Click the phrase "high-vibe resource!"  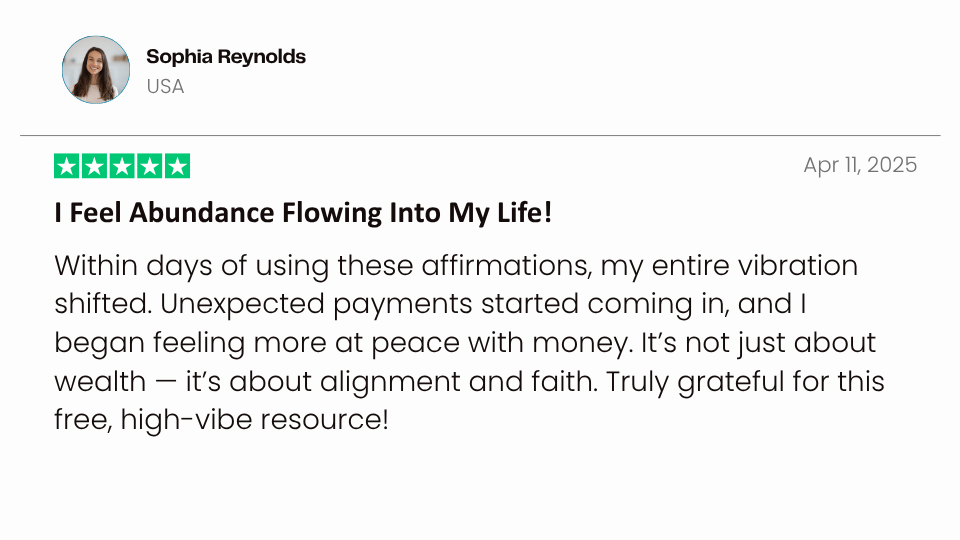(254, 419)
